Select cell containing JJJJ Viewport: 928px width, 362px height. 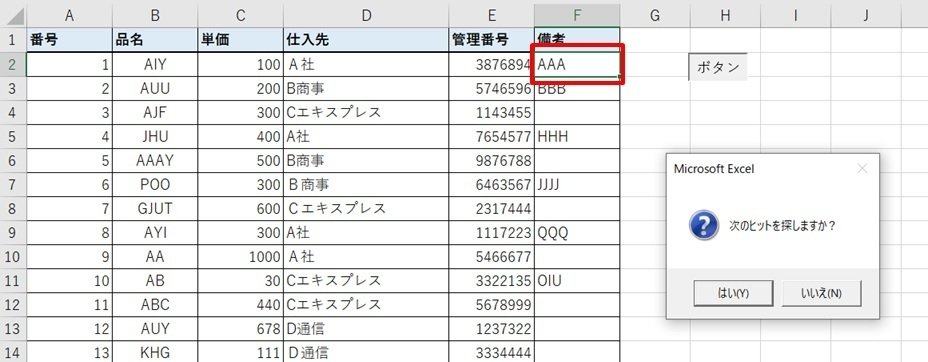(x=577, y=185)
